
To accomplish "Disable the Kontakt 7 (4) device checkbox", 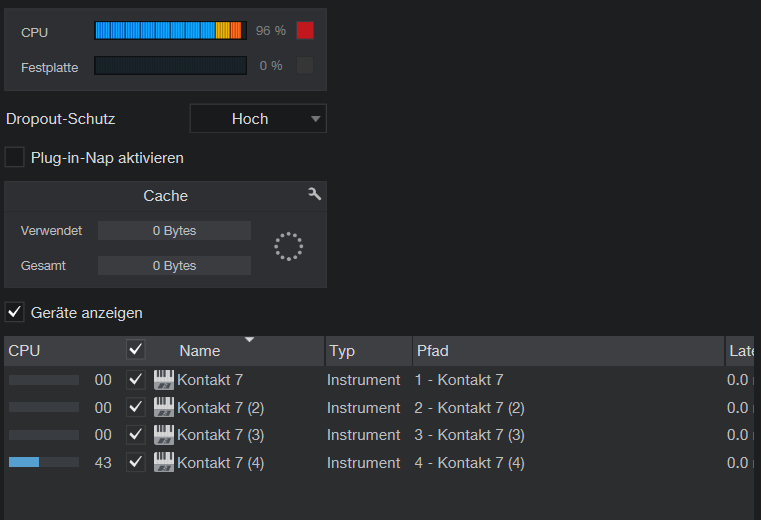I will [135, 462].
